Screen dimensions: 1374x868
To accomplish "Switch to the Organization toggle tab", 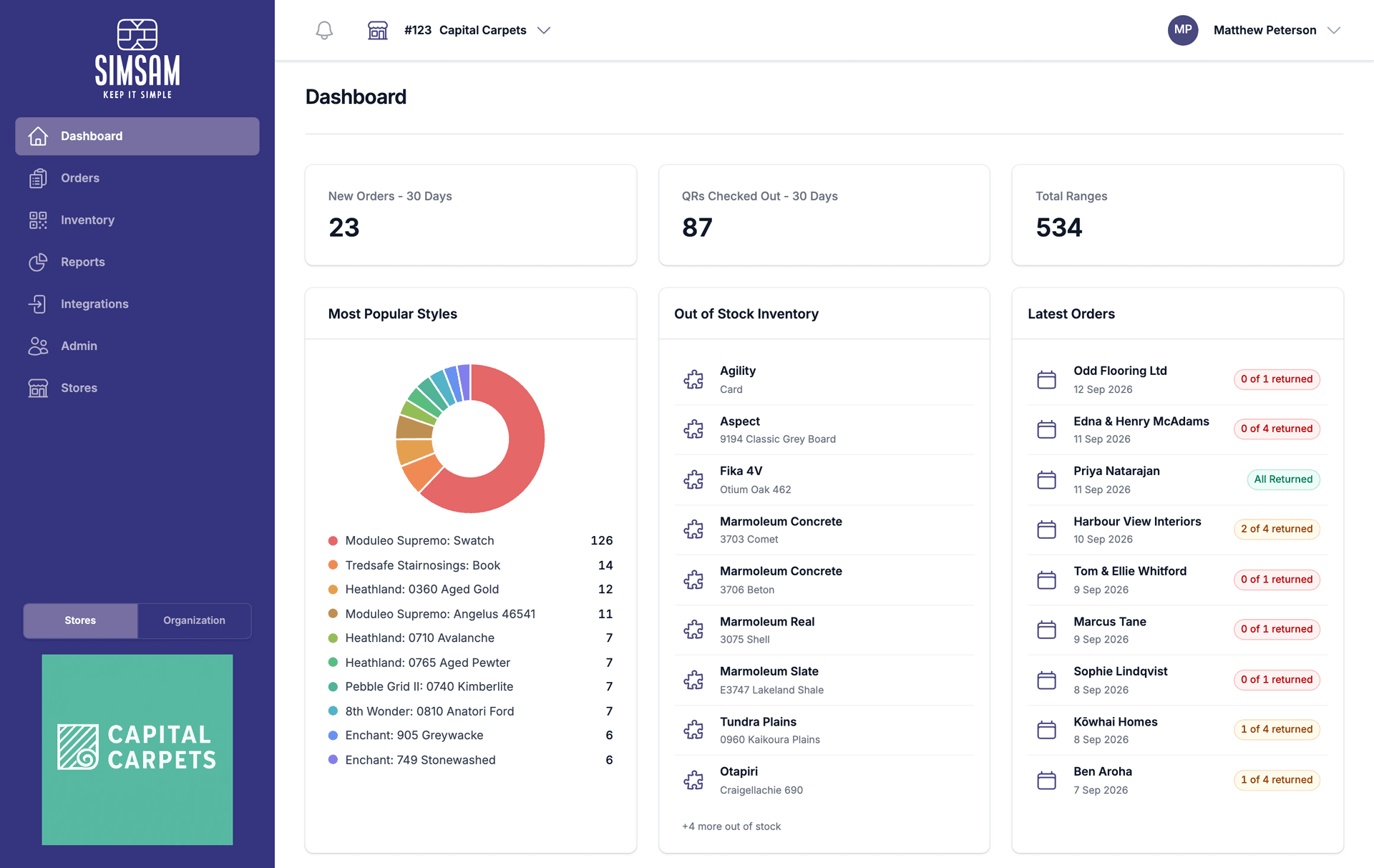I will coord(194,620).
